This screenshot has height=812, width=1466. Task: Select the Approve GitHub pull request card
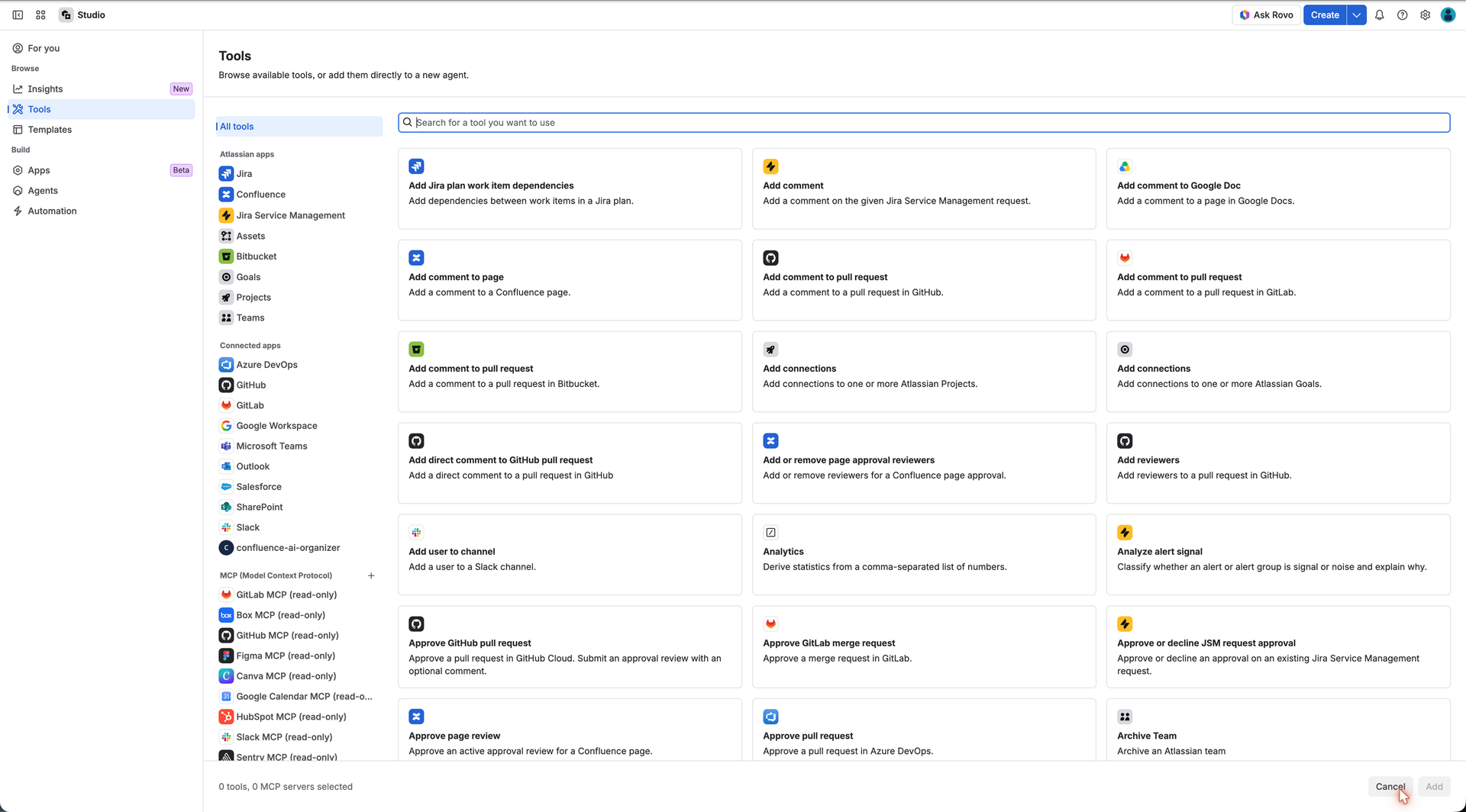[x=570, y=647]
